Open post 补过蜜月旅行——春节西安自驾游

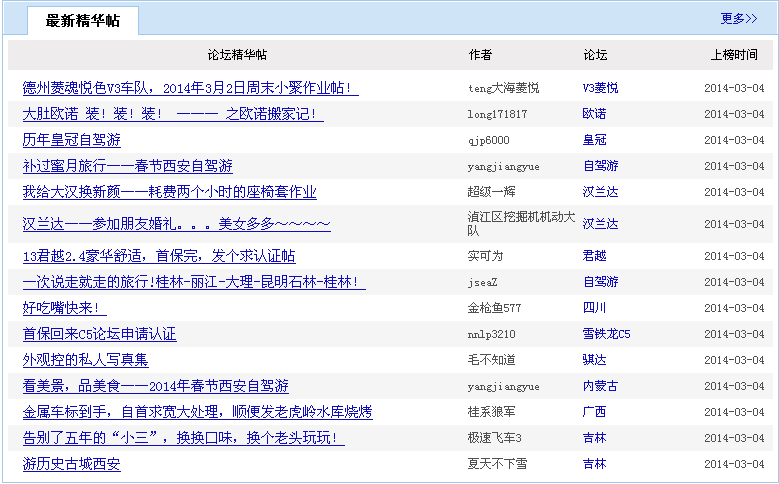click(x=128, y=165)
